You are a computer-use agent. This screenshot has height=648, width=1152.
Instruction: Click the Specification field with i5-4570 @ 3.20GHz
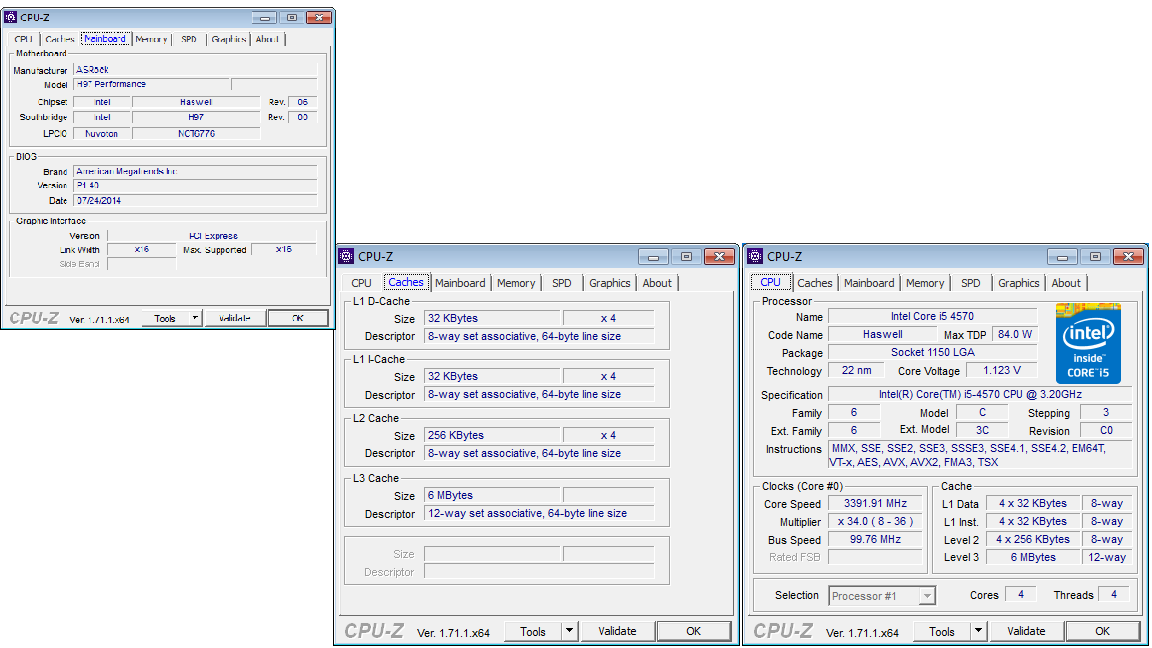(x=980, y=395)
